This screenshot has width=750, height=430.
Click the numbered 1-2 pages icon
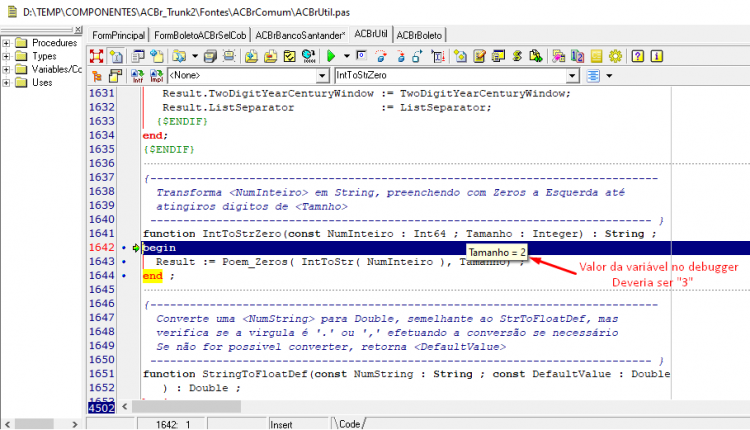point(577,56)
